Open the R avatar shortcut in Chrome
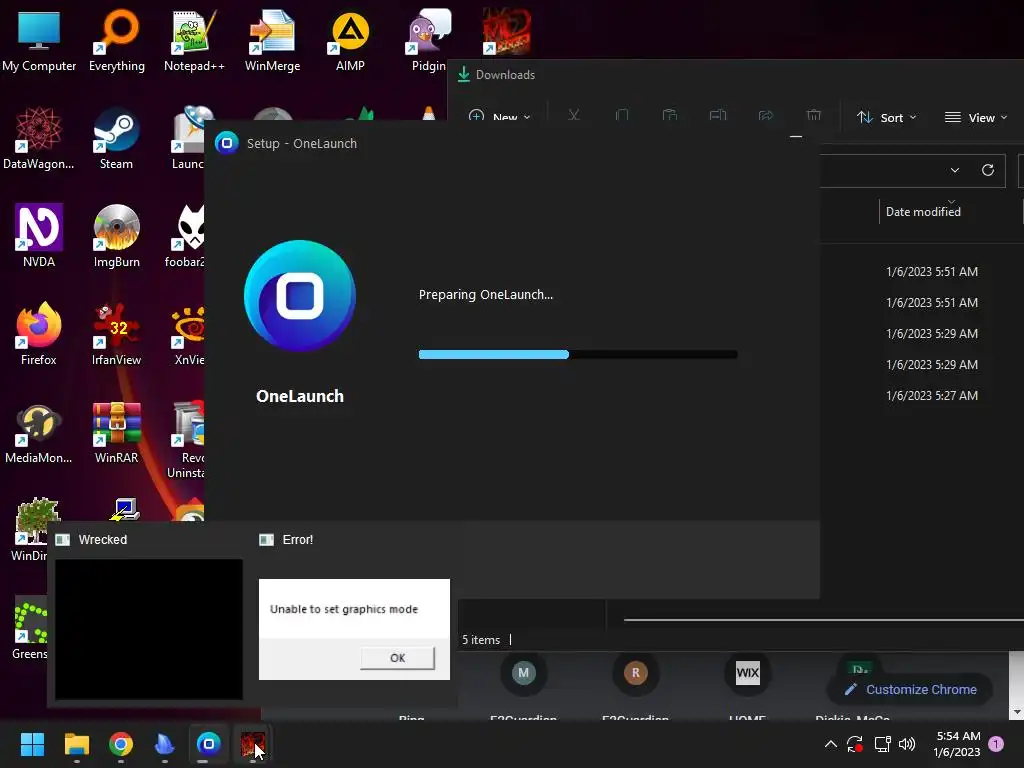The width and height of the screenshot is (1024, 768). click(x=635, y=673)
